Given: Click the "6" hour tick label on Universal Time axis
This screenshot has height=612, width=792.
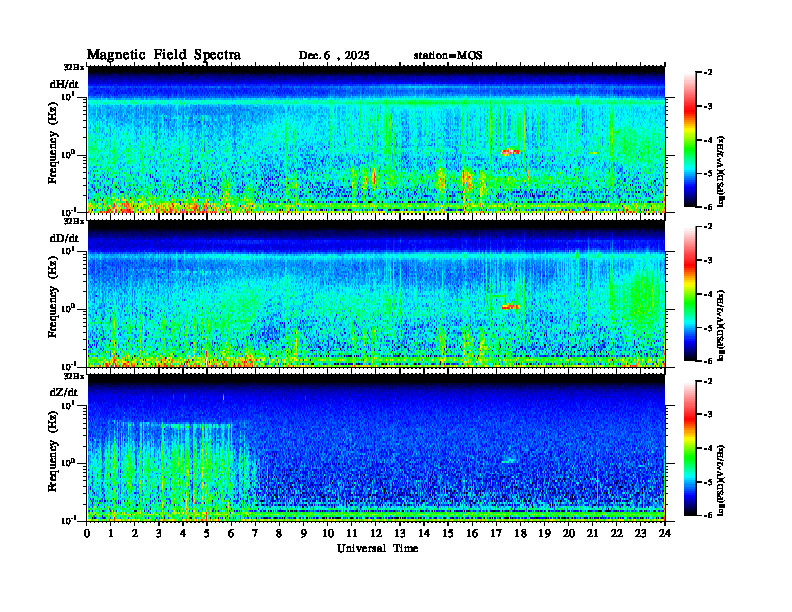Looking at the screenshot, I should click(231, 534).
